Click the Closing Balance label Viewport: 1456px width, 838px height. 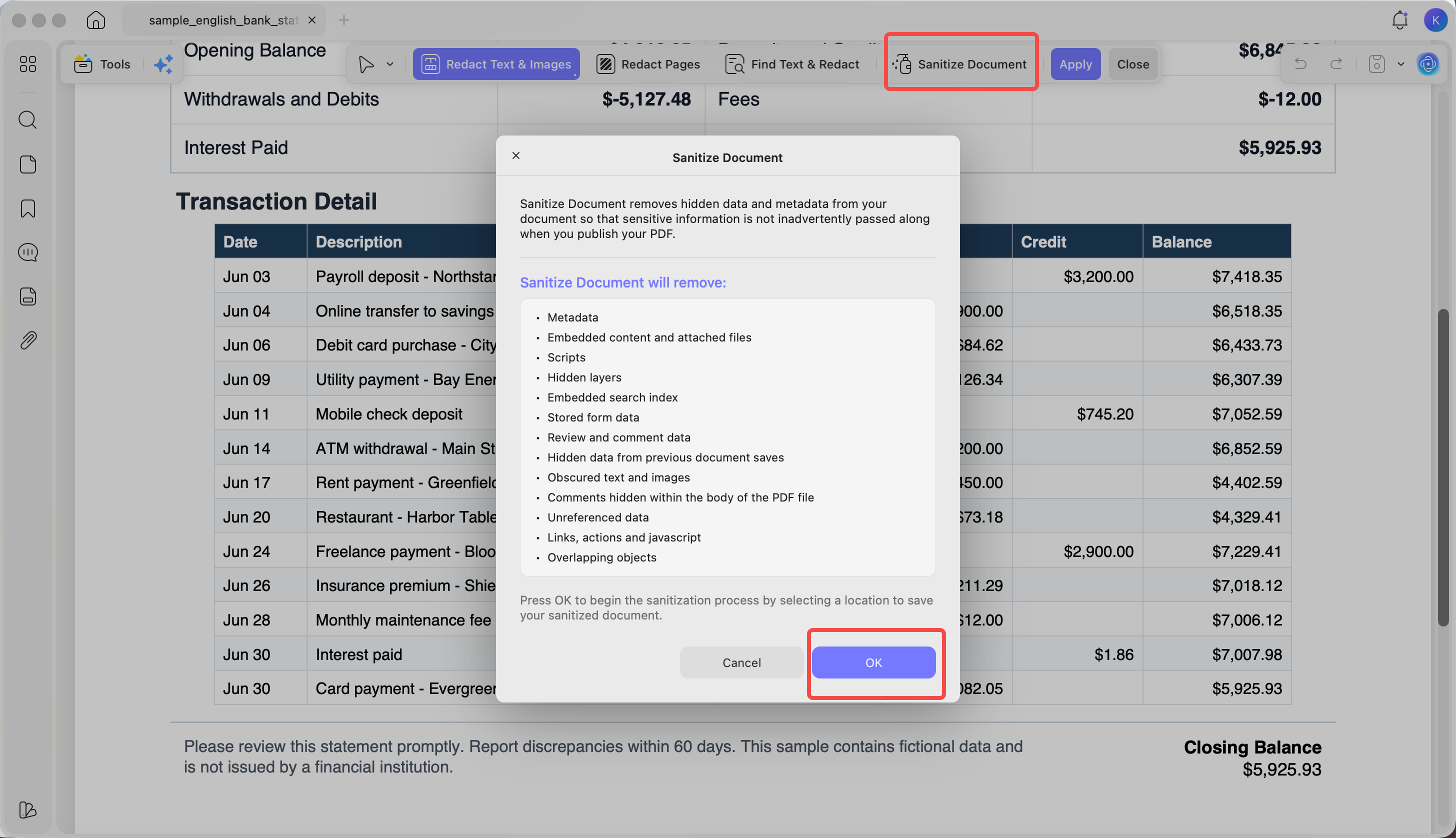[x=1252, y=747]
